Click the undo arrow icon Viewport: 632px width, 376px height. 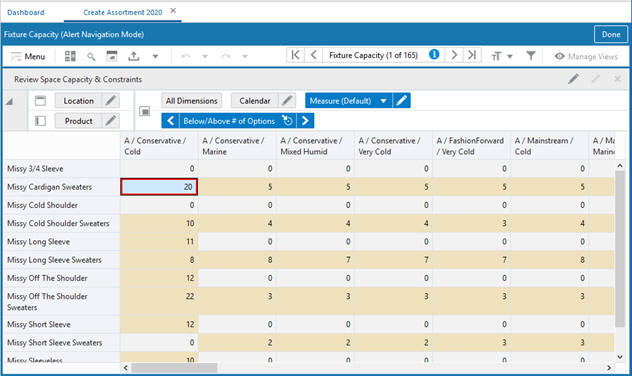pyautogui.click(x=186, y=56)
